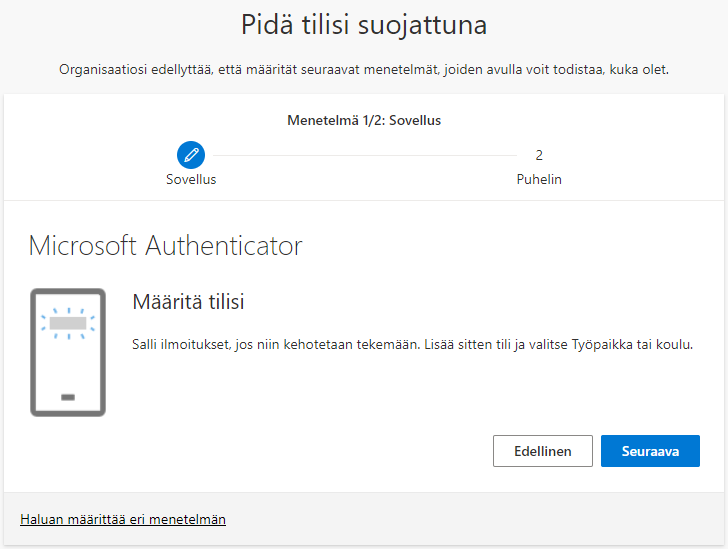Viewport: 728px width, 549px height.
Task: Click the Organisaatiosi edellyttää description text
Action: pyautogui.click(x=364, y=70)
